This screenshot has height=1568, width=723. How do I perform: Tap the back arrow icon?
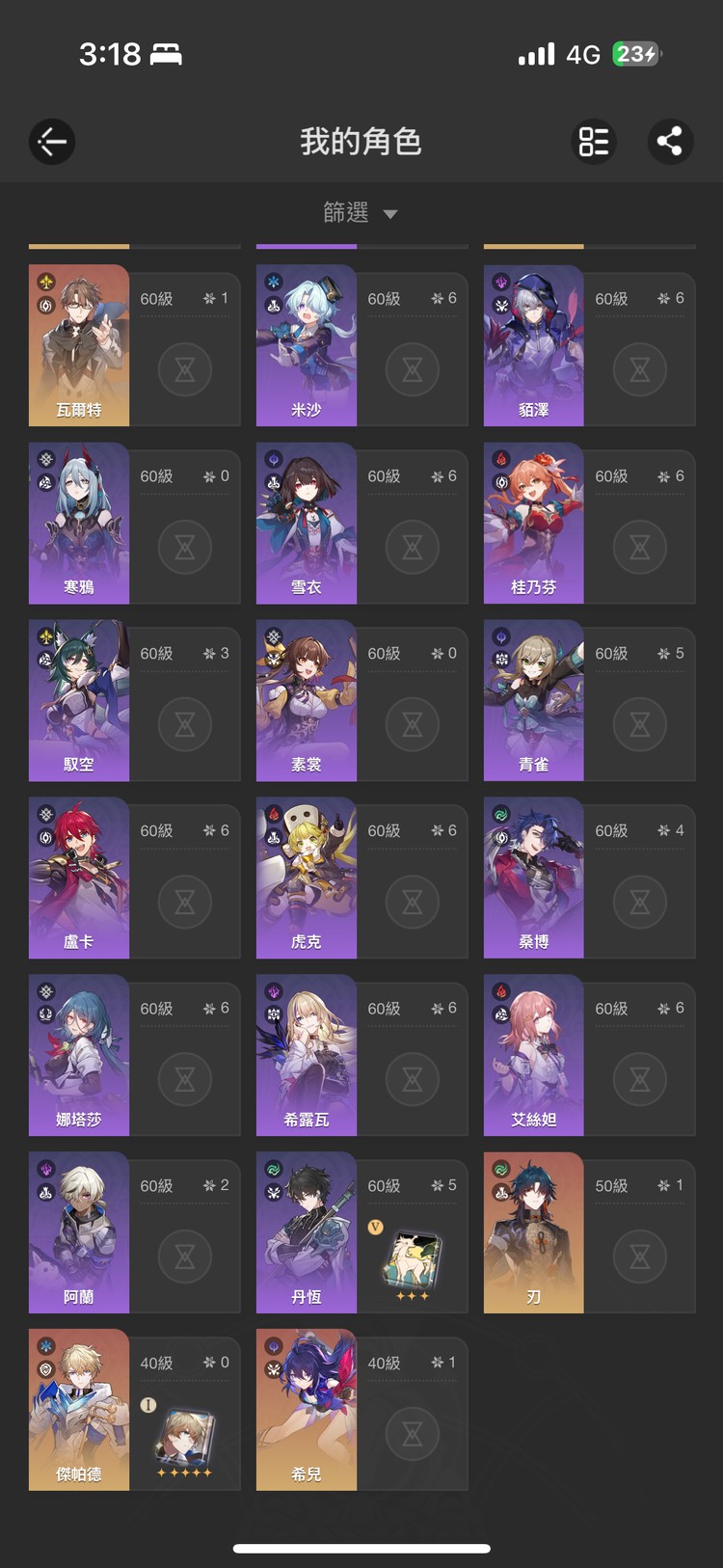tap(52, 142)
